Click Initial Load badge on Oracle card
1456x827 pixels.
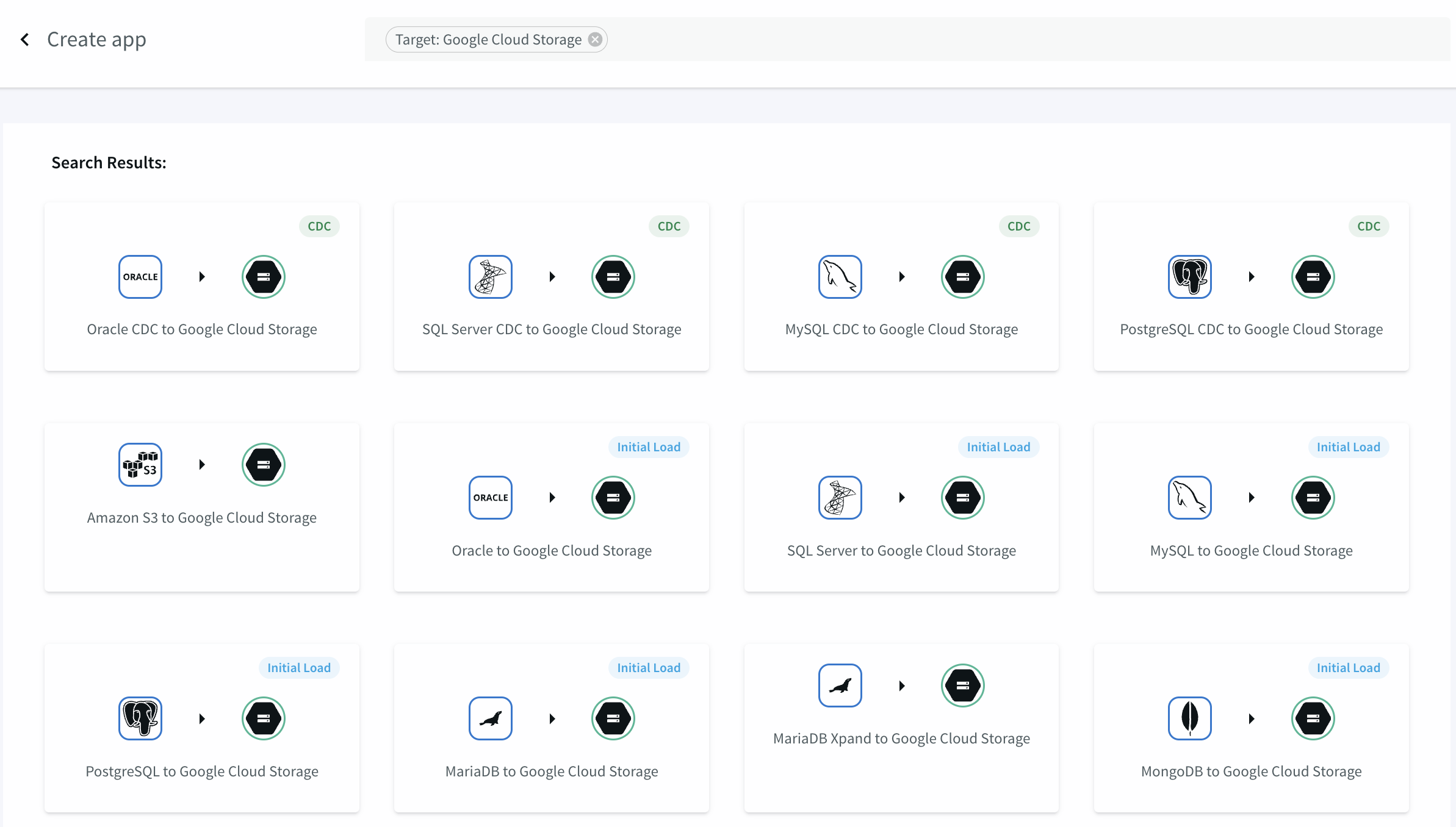pos(648,447)
